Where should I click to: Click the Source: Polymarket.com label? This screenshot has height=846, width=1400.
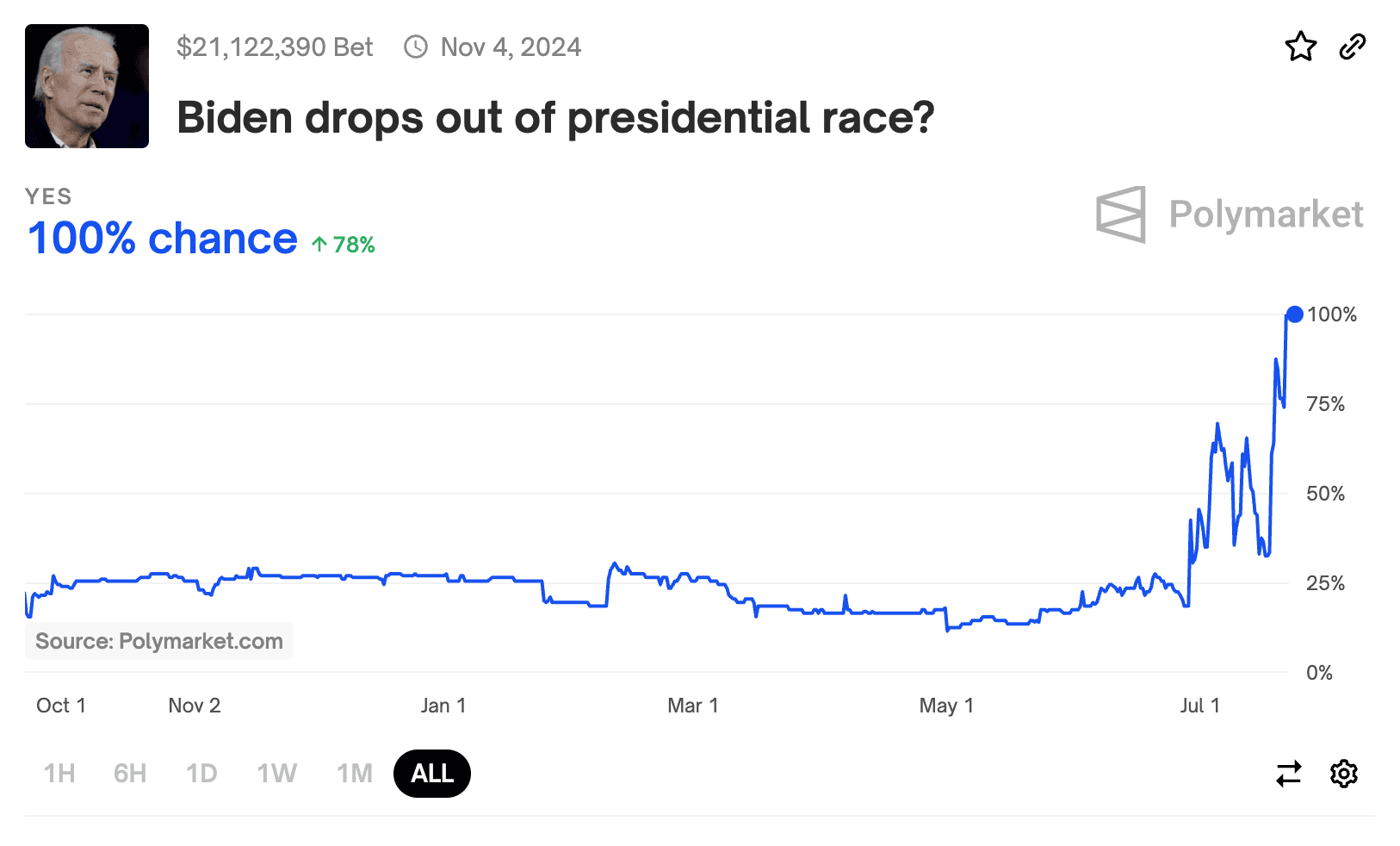coord(159,641)
